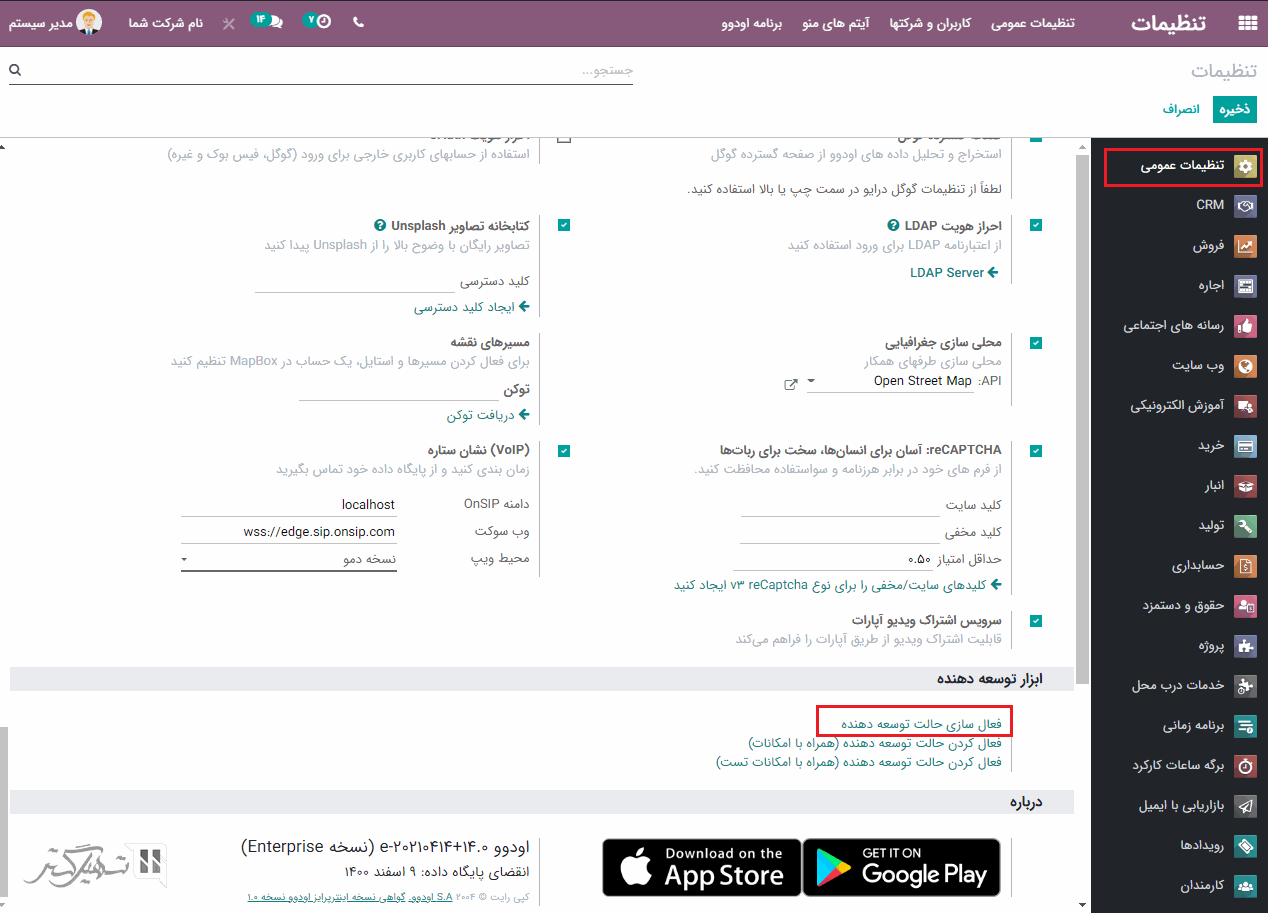
Task: Toggle the Asterisk VoIP checkbox
Action: click(x=564, y=451)
